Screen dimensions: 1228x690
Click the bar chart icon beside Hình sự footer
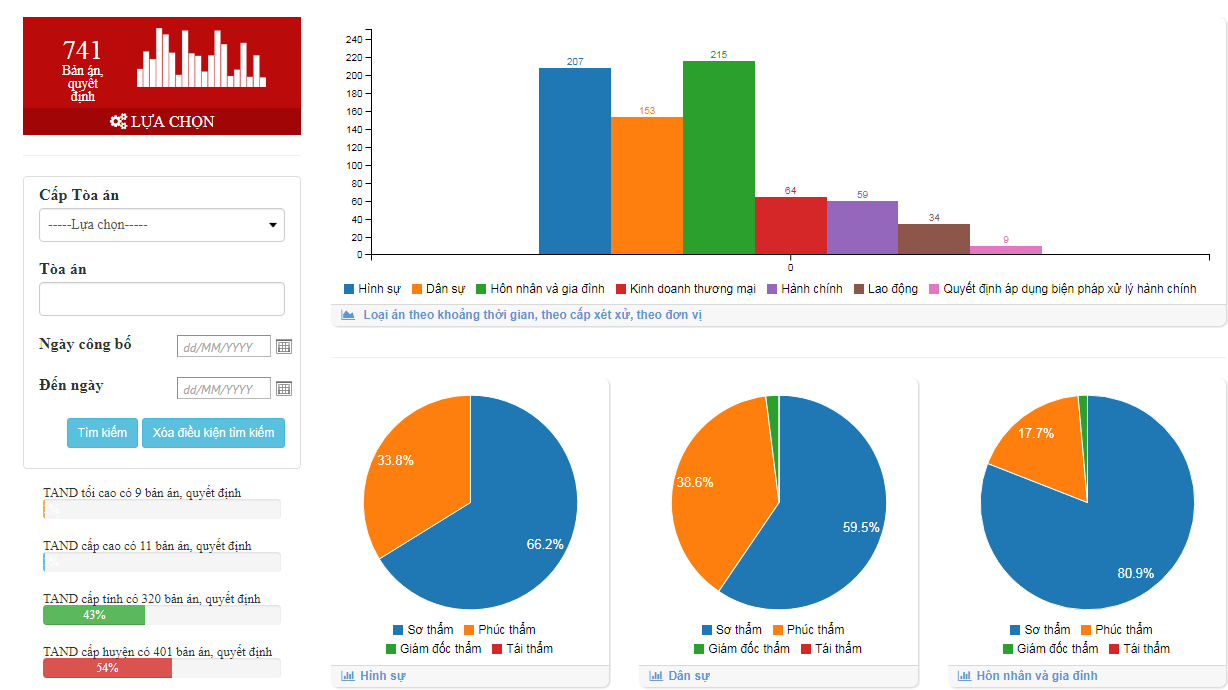(x=348, y=676)
